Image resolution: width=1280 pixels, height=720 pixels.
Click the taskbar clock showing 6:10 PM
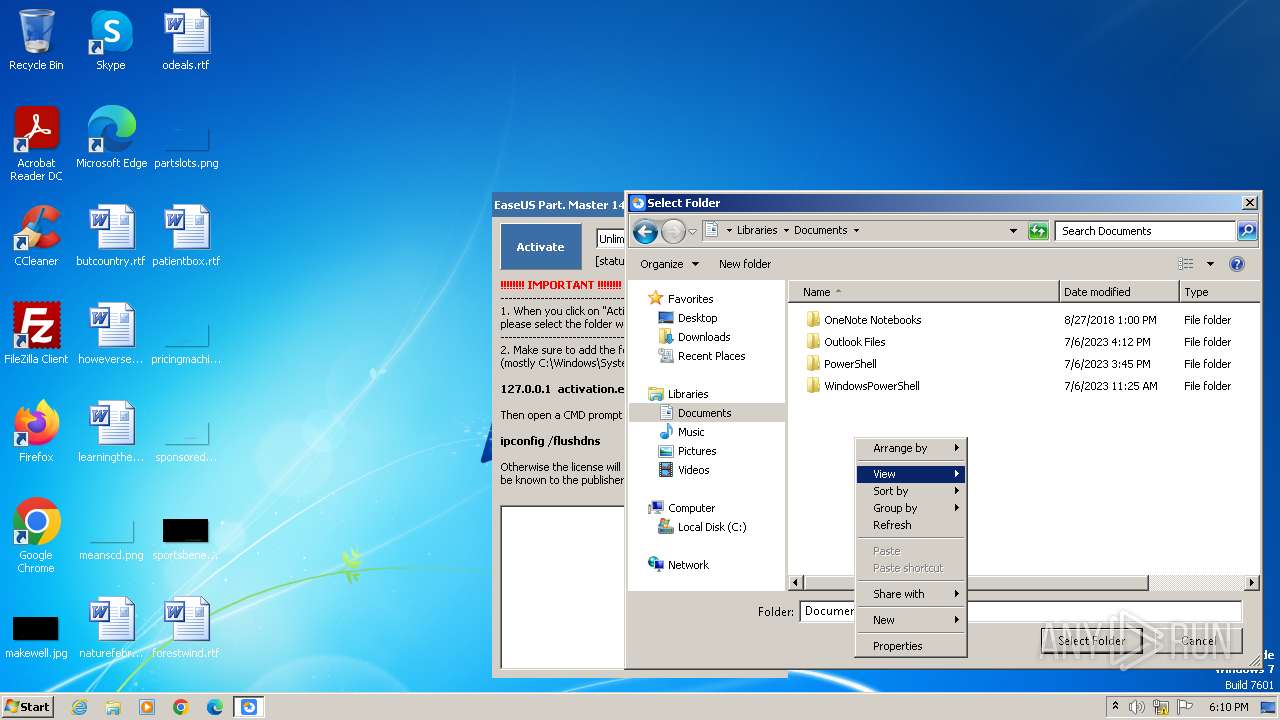pos(1229,707)
